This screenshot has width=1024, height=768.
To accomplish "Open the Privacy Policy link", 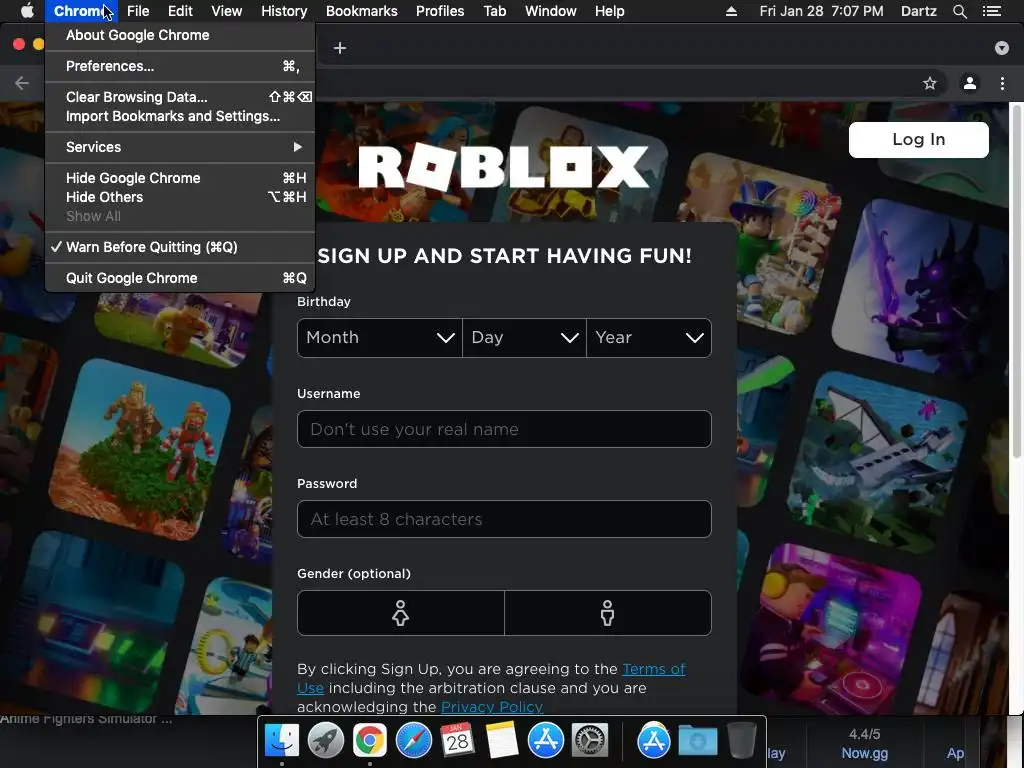I will [492, 707].
